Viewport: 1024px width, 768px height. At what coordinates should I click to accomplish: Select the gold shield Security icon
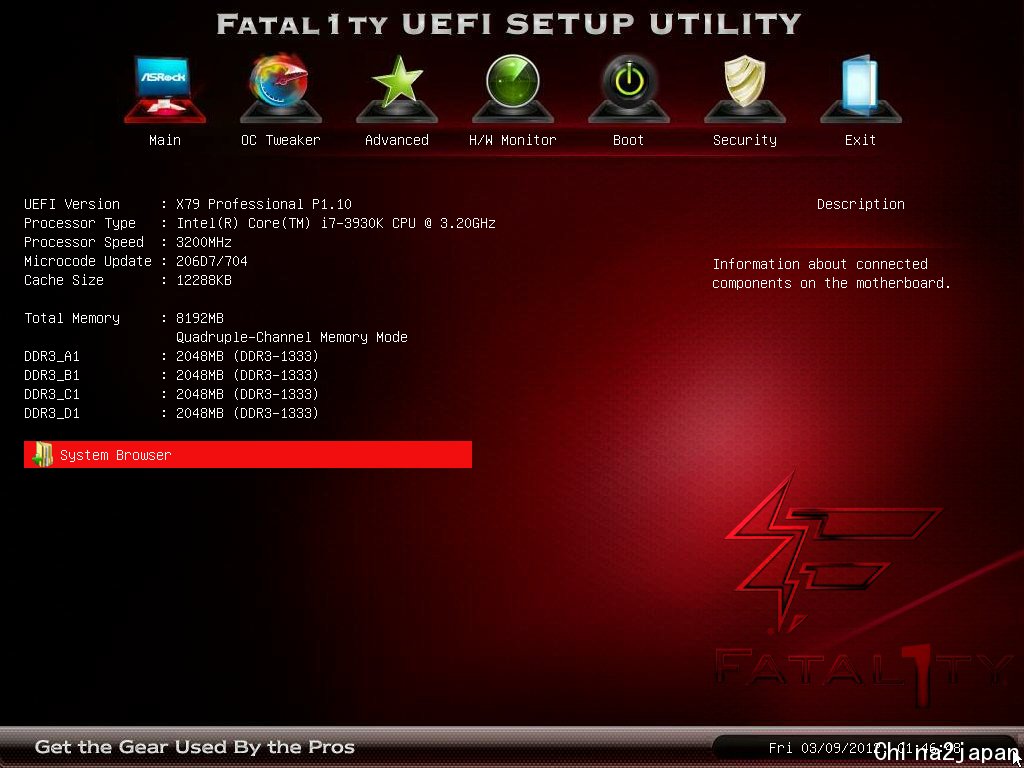point(744,89)
